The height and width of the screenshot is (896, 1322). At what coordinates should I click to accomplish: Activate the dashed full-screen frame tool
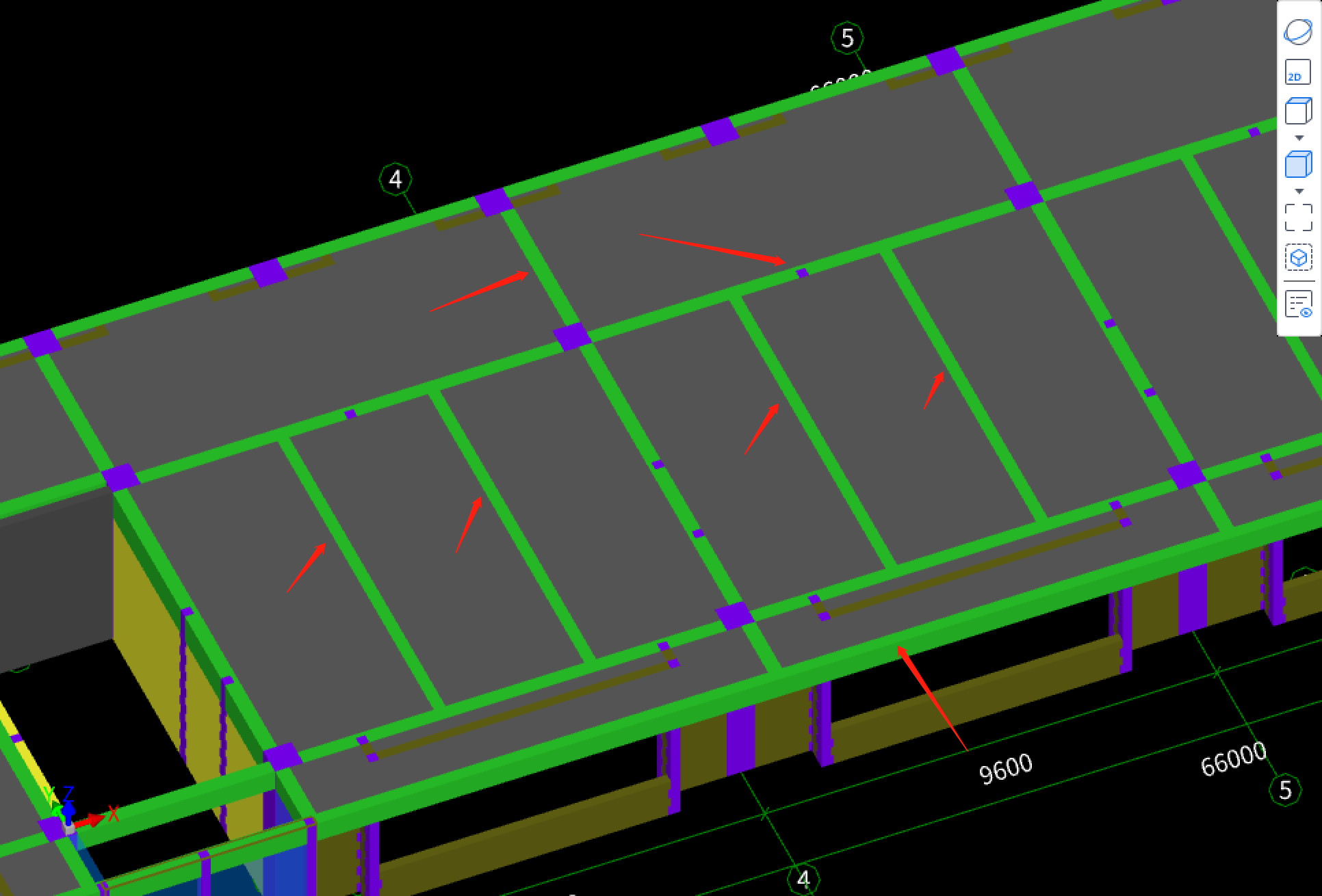pos(1298,218)
